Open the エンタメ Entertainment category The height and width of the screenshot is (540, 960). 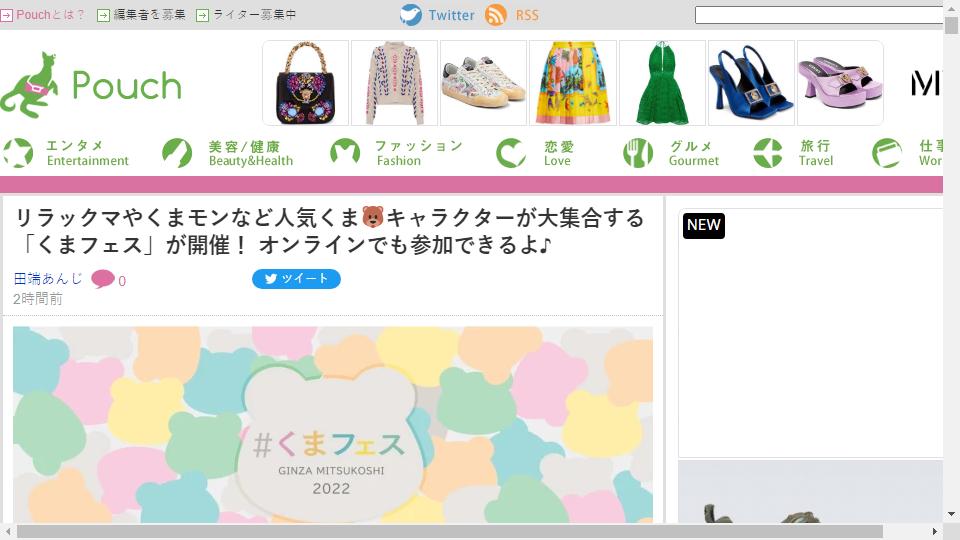[x=88, y=153]
